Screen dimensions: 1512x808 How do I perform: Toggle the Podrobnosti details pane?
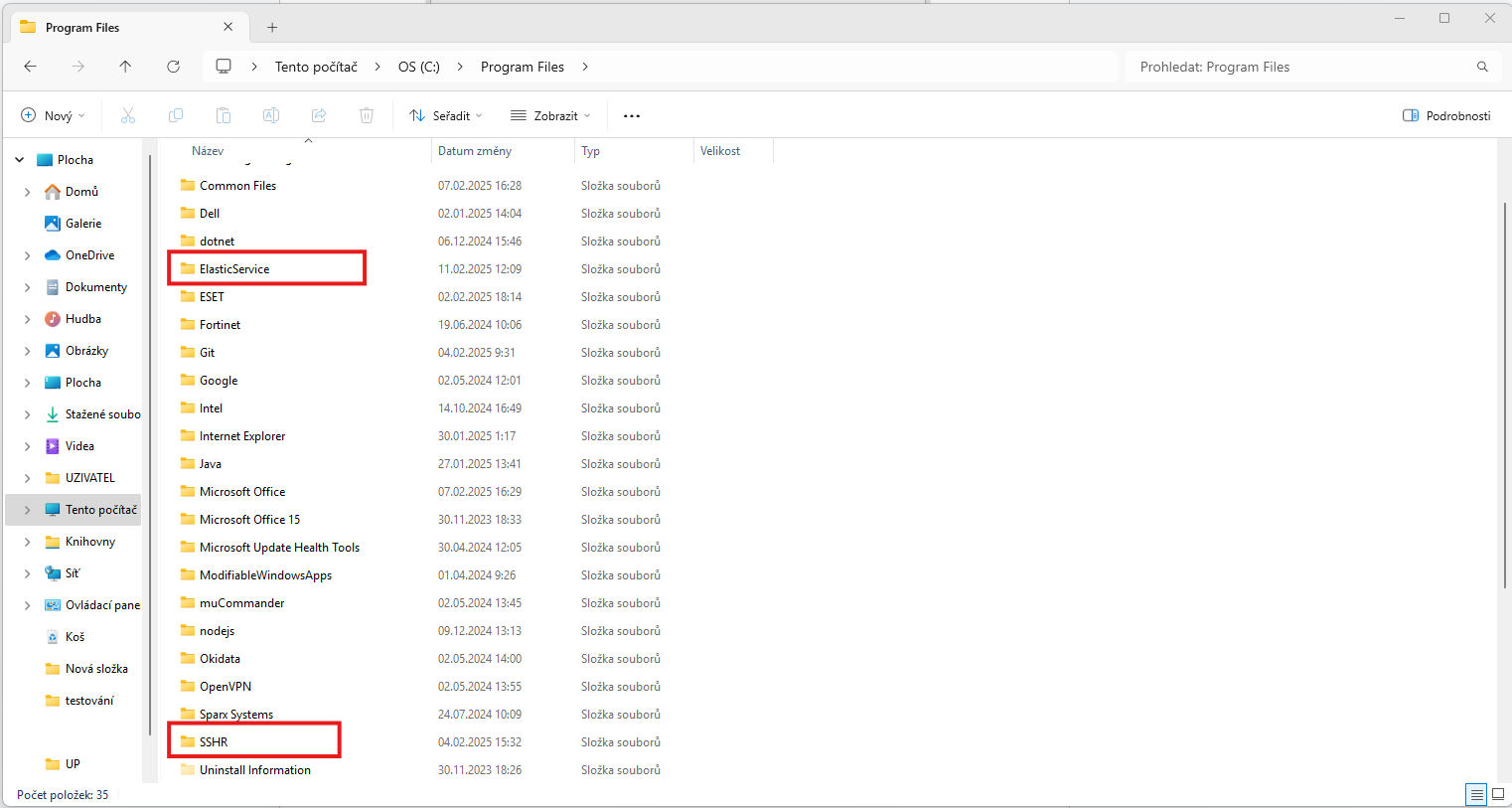1445,115
